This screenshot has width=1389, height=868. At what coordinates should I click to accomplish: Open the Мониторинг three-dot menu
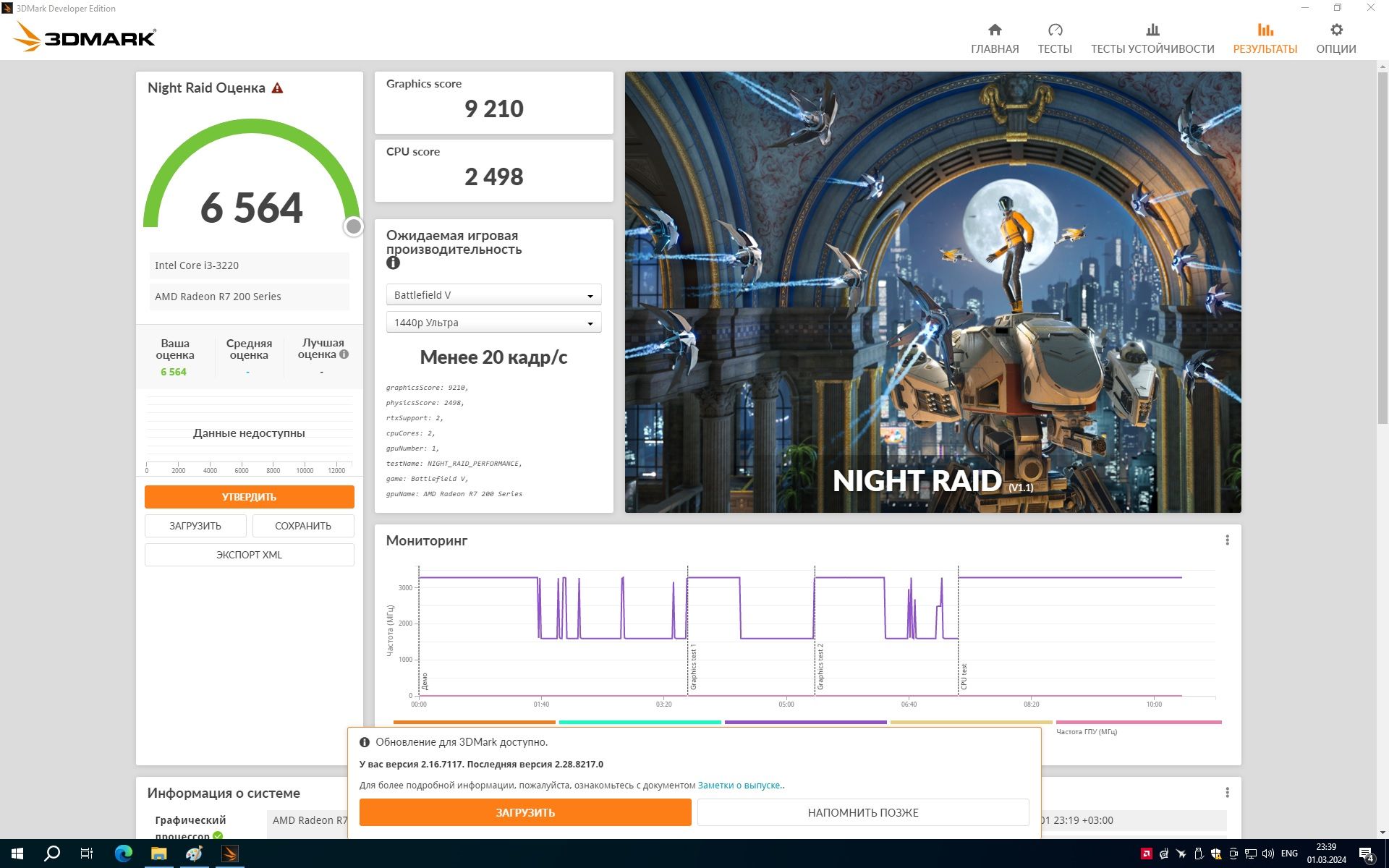[x=1227, y=540]
